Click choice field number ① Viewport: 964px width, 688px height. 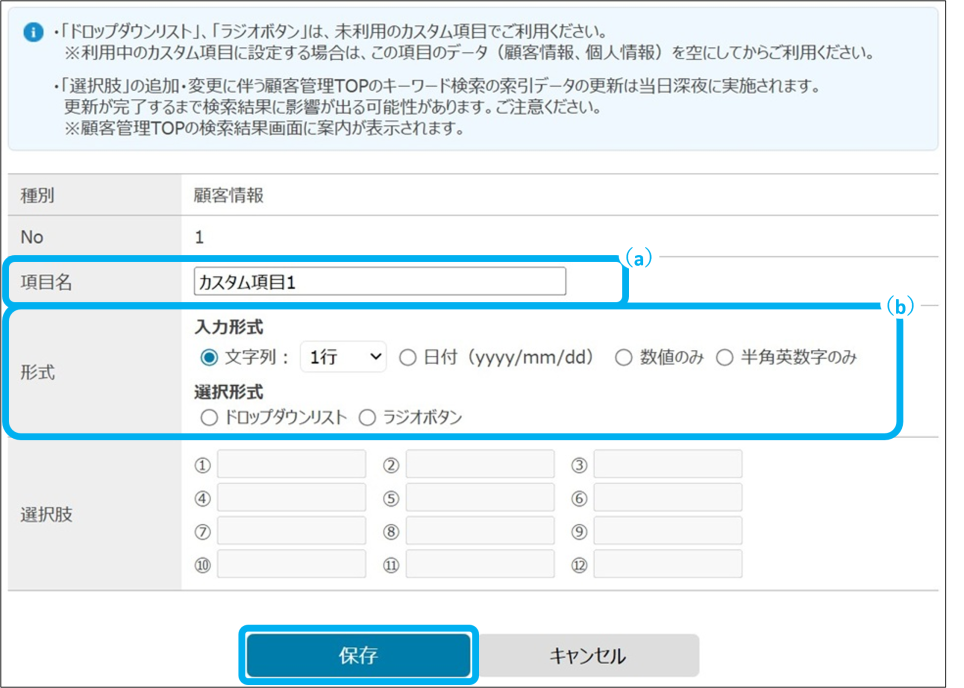pos(291,464)
